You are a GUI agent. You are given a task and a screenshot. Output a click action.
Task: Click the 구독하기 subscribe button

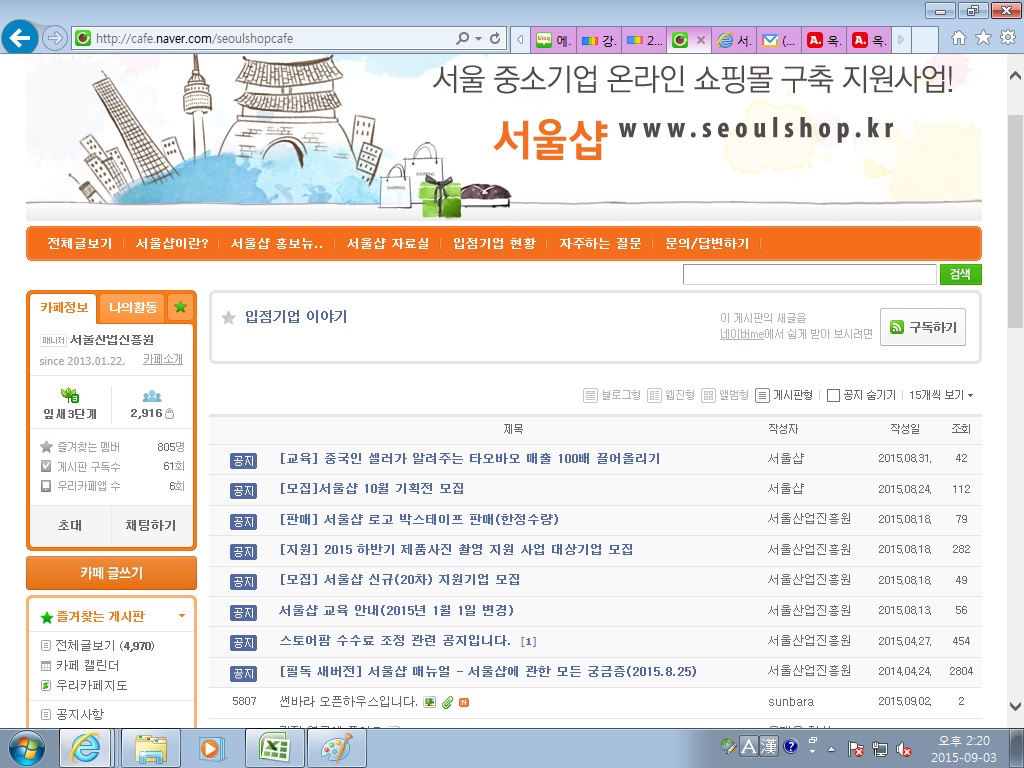923,327
